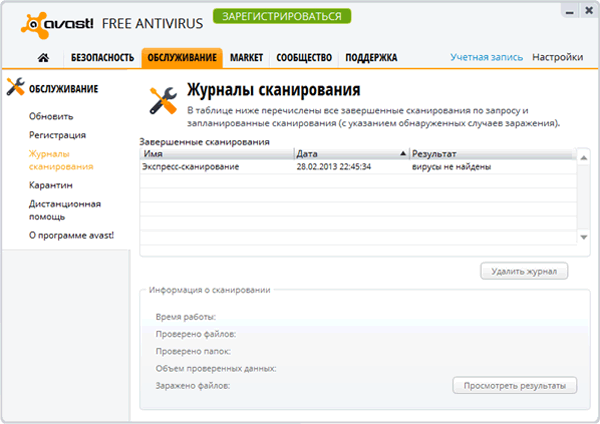Click the scan list scroll-down arrow

[584, 237]
